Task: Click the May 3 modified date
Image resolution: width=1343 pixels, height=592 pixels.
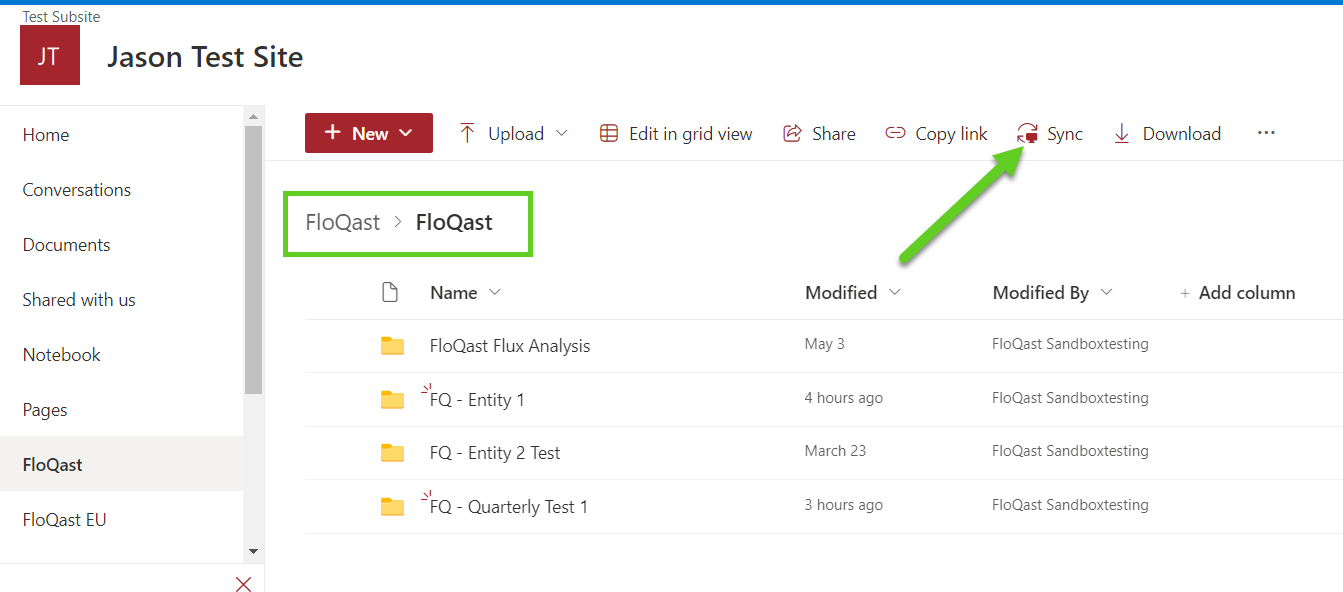Action: pyautogui.click(x=824, y=344)
